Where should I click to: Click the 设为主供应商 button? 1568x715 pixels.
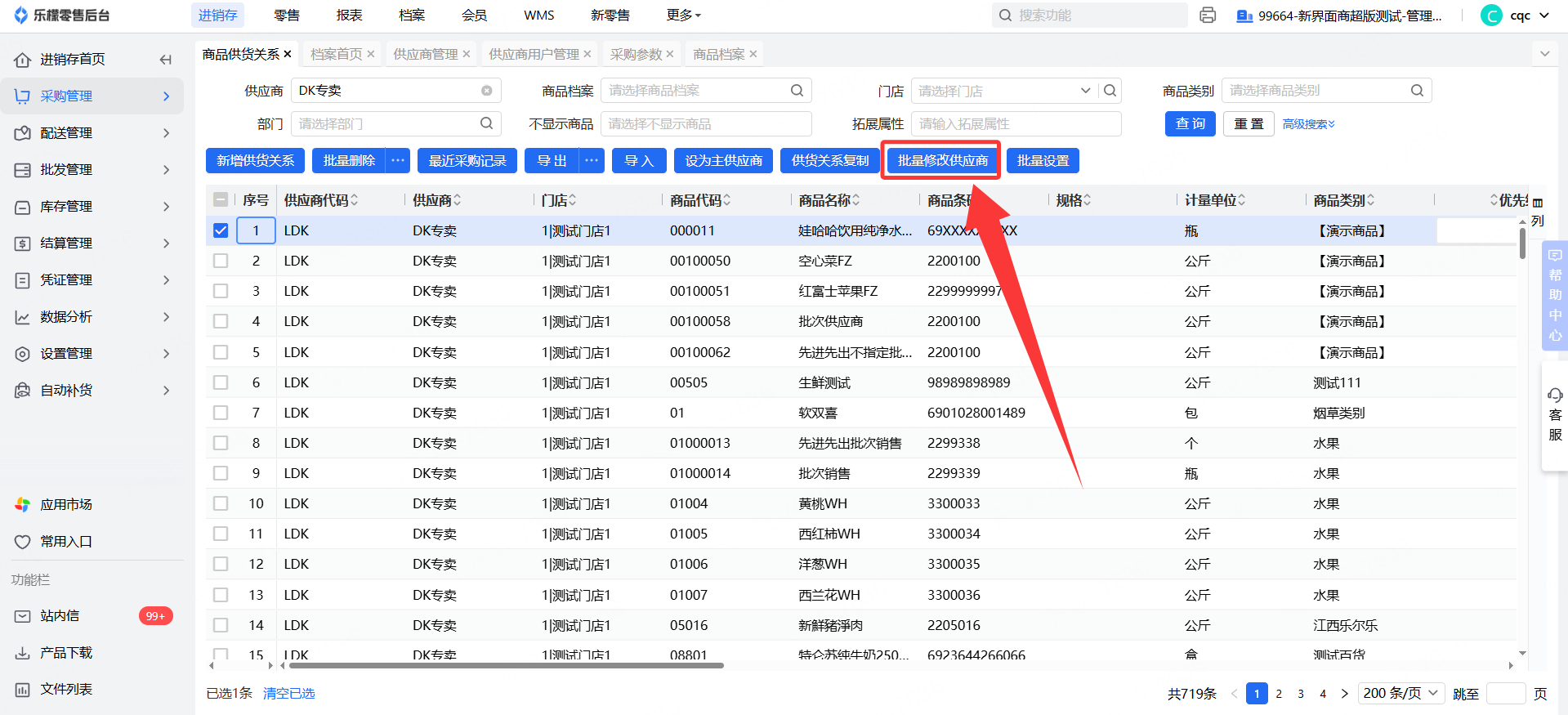[x=723, y=161]
